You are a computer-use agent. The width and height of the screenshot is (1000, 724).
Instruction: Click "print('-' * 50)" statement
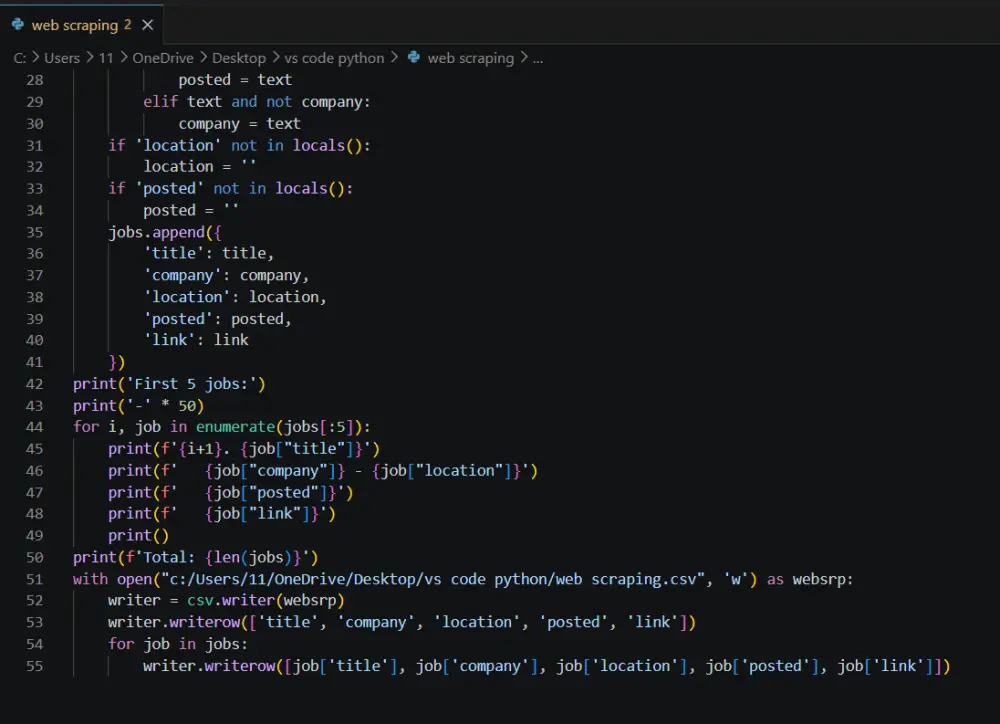(138, 405)
